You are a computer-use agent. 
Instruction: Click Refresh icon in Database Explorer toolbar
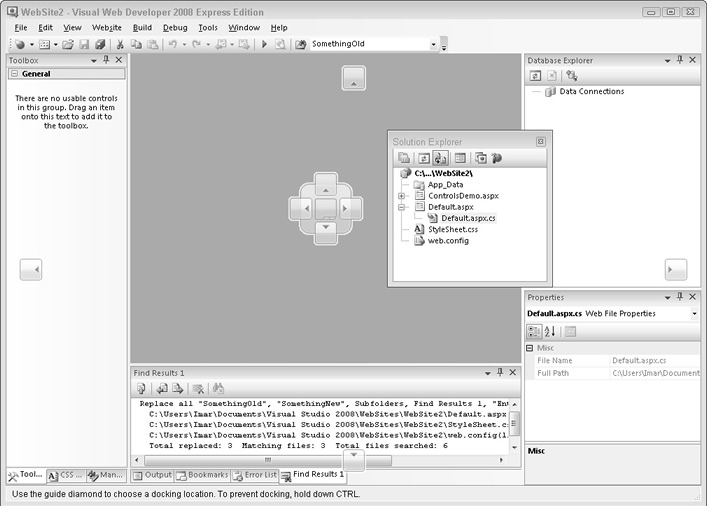535,76
